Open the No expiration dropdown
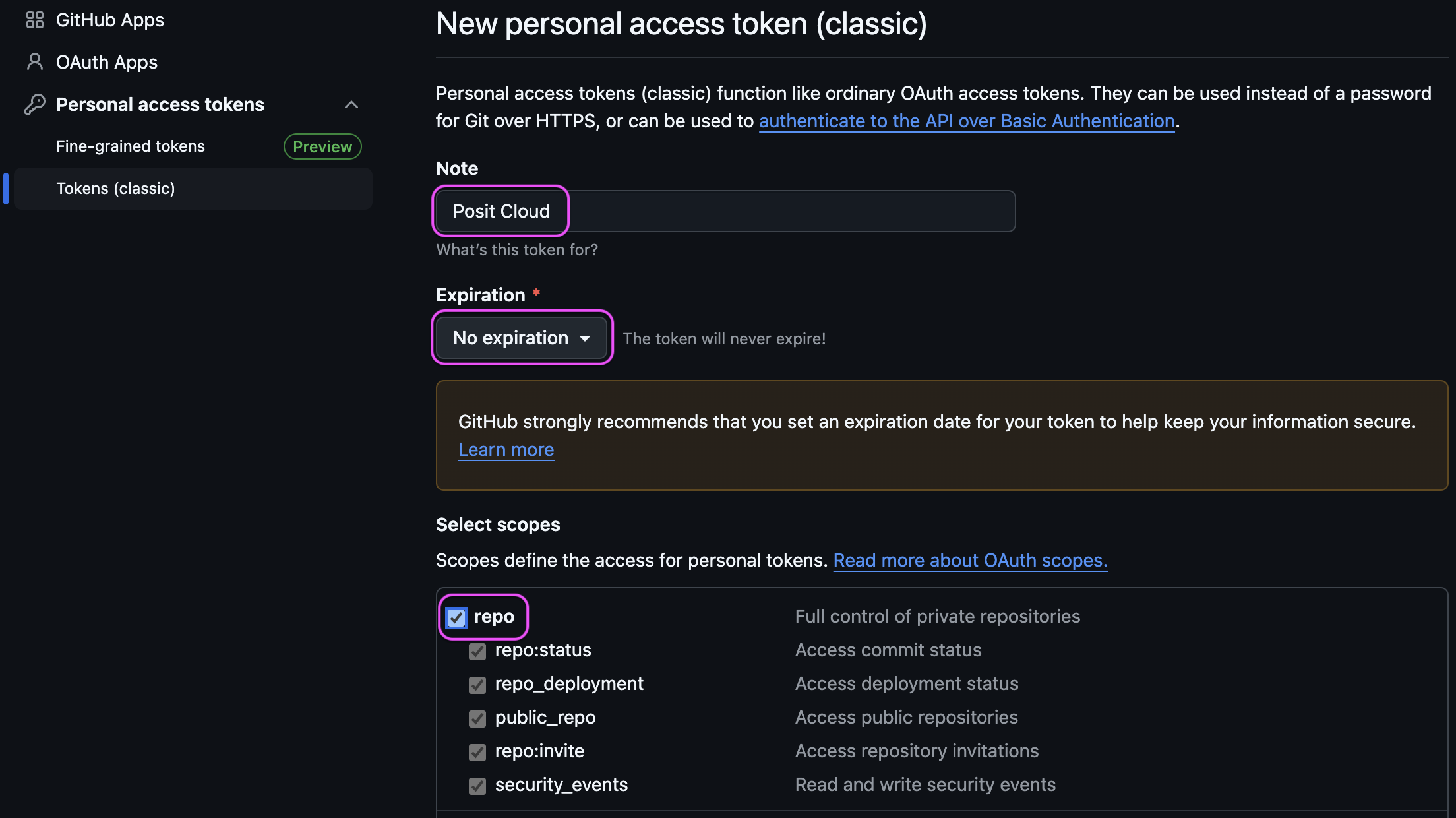The image size is (1456, 818). coord(522,338)
